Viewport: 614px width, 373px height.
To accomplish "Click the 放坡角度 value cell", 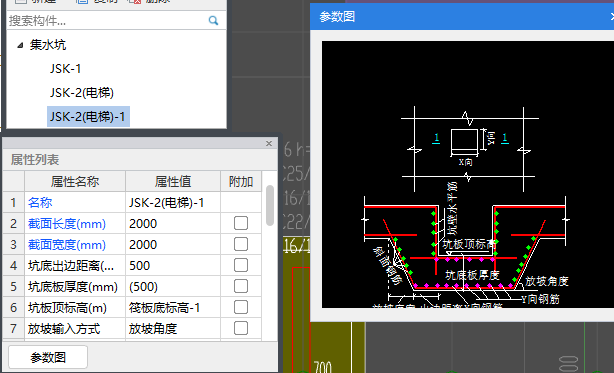I will coord(173,329).
